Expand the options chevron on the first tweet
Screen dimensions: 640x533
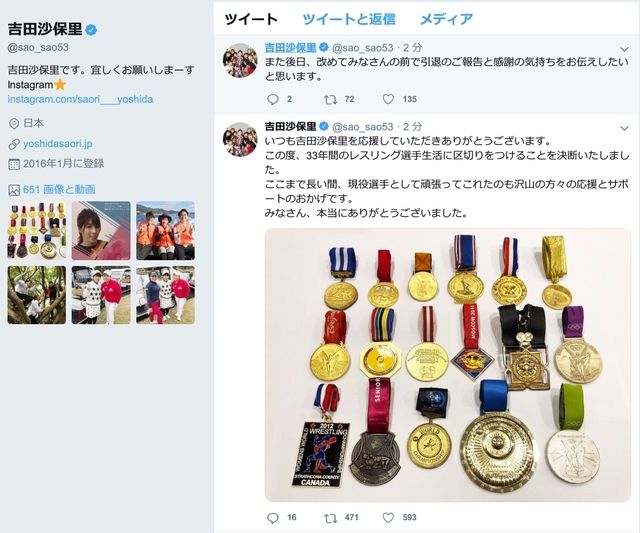[x=624, y=49]
